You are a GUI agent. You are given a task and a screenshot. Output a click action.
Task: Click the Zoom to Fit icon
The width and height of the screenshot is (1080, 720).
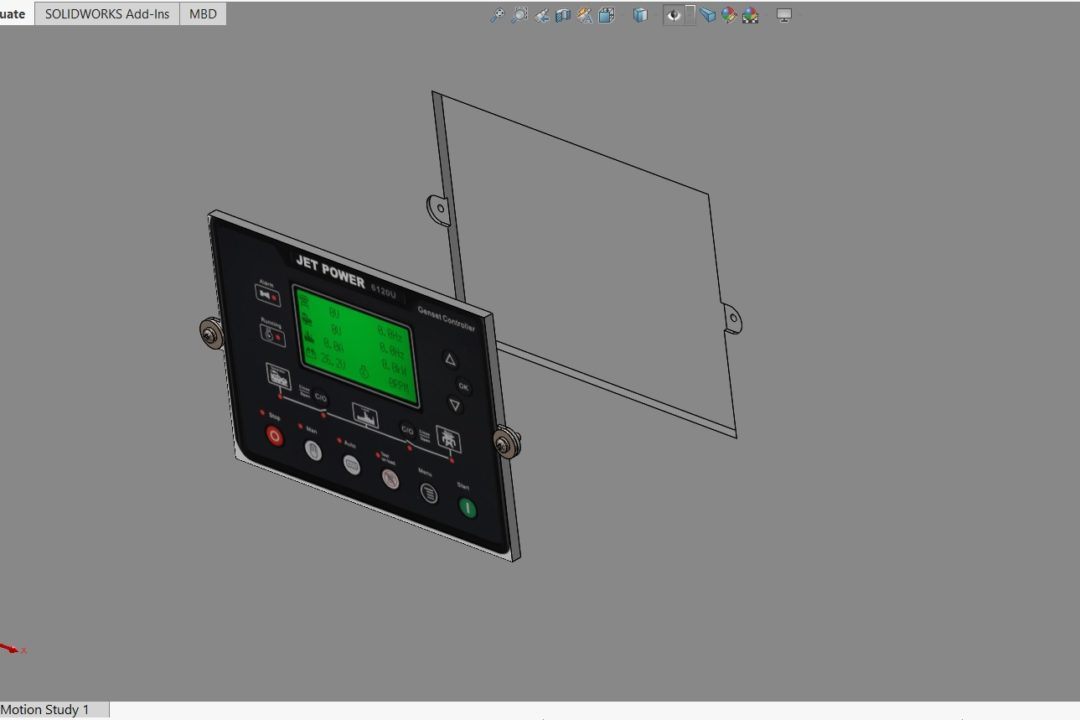(497, 14)
